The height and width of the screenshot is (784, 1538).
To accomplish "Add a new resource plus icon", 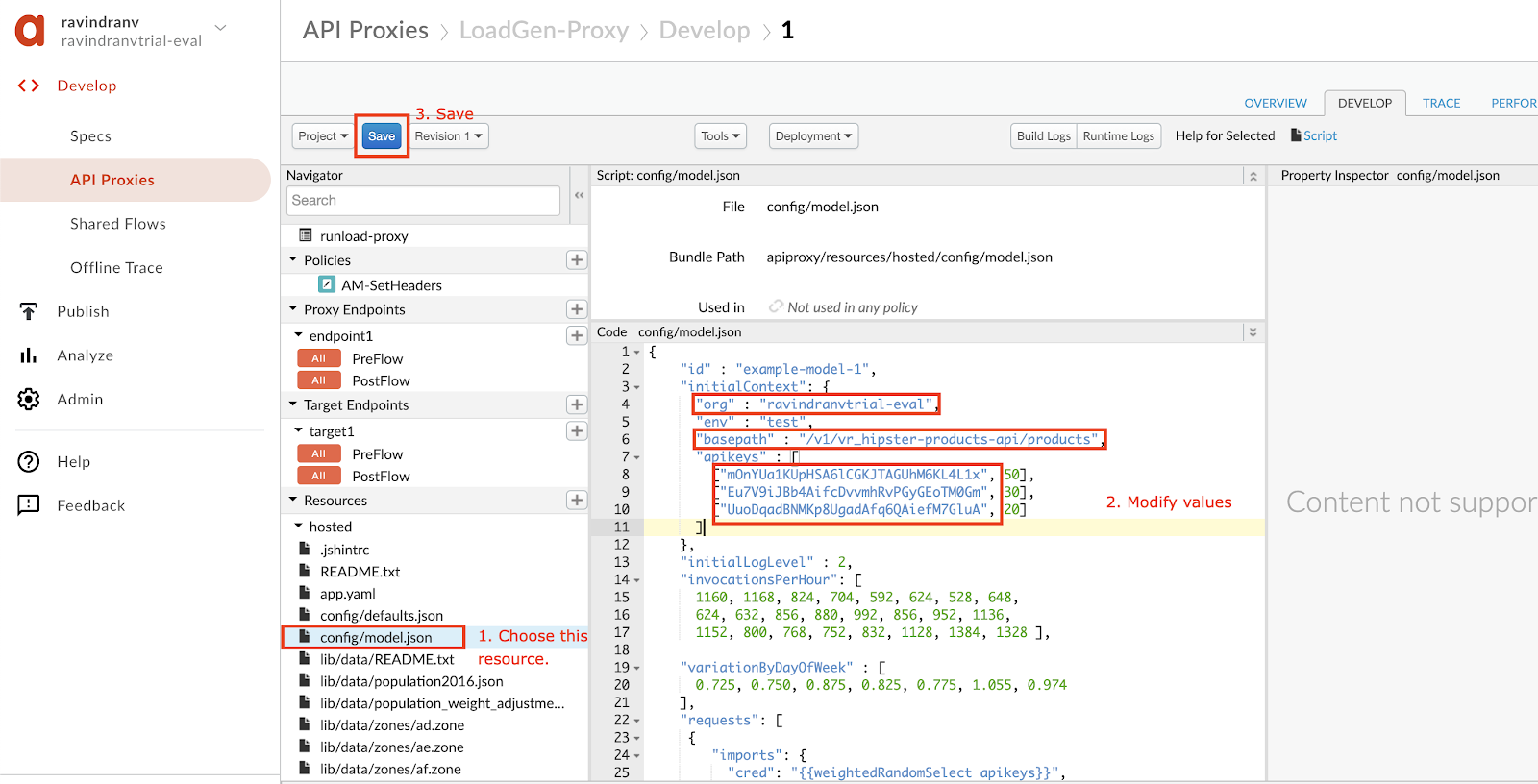I will tap(577, 501).
